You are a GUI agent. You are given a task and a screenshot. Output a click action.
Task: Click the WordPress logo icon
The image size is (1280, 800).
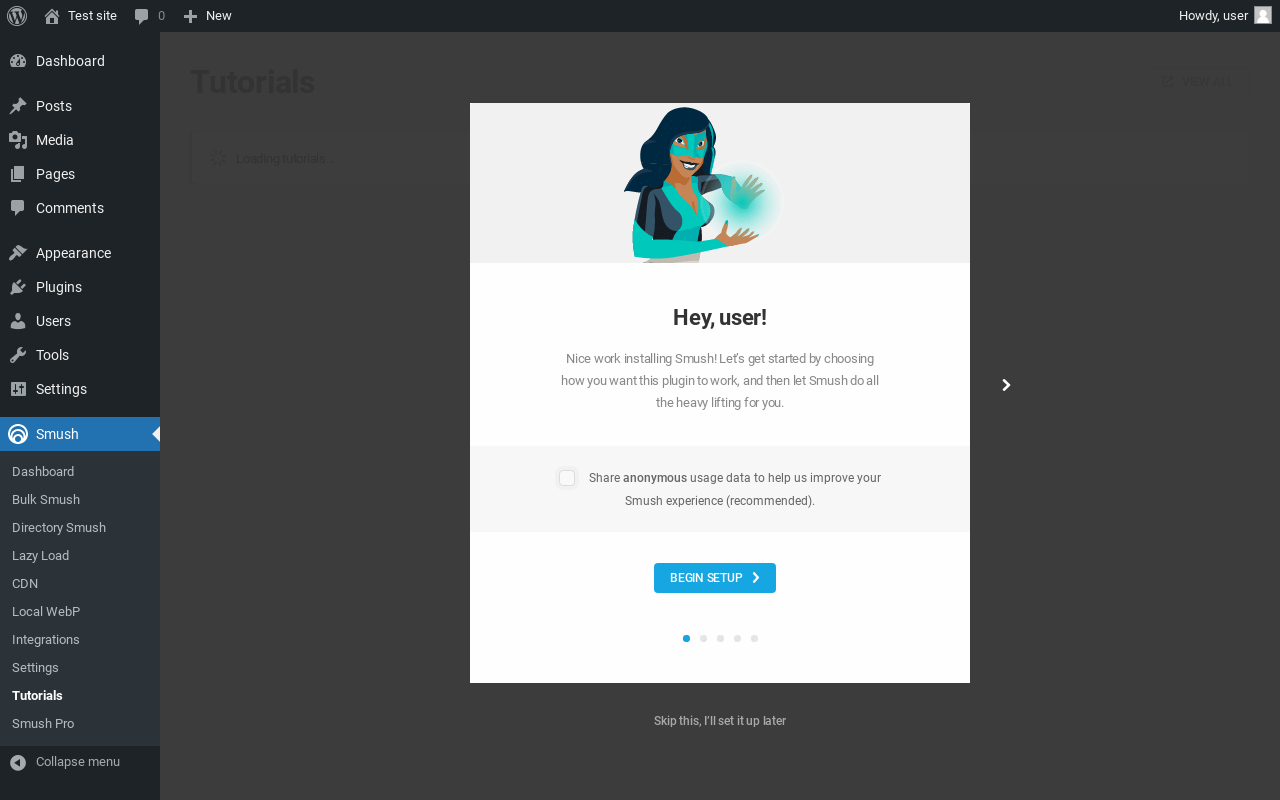pyautogui.click(x=17, y=16)
